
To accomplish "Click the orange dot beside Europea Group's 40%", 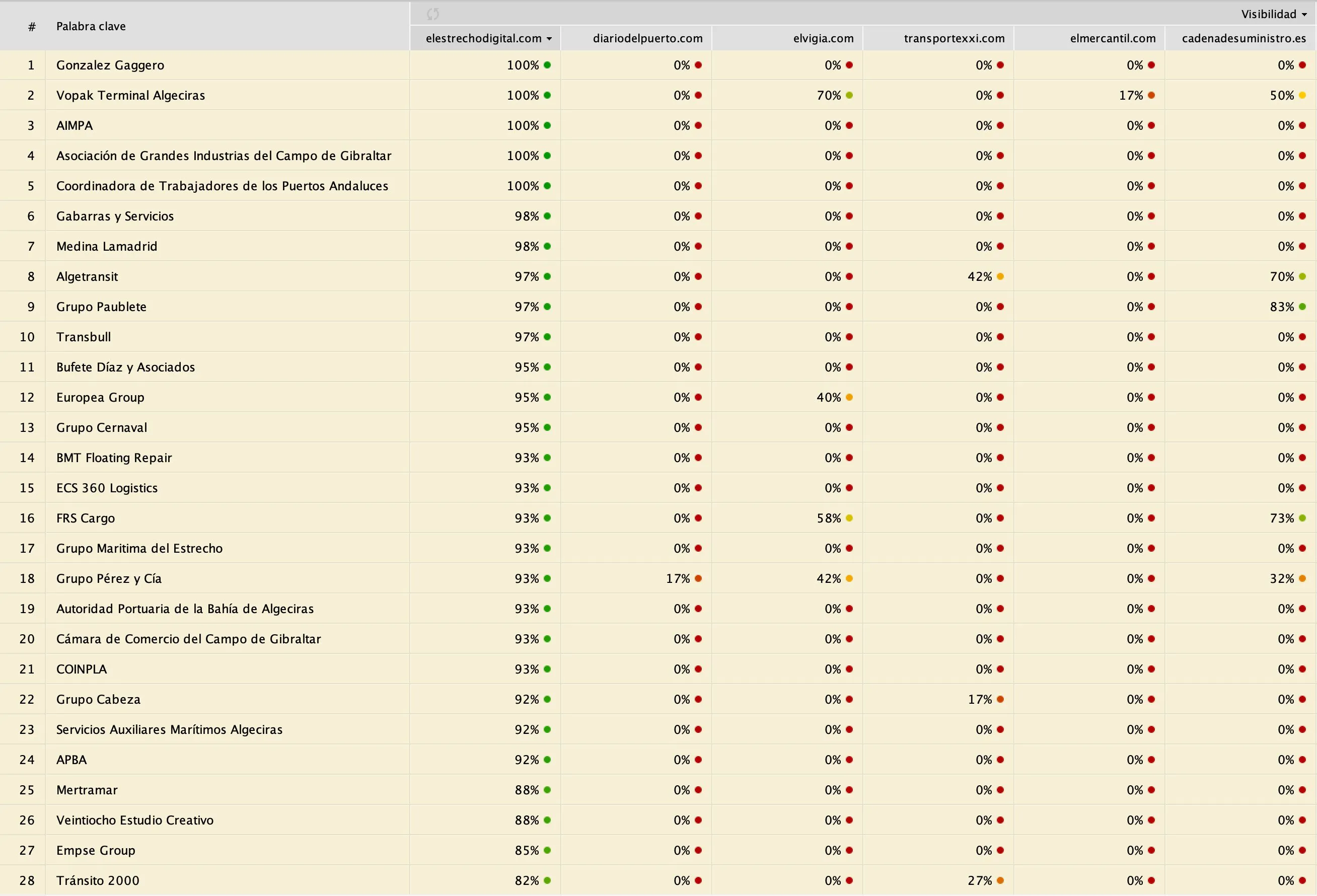I will [x=849, y=397].
